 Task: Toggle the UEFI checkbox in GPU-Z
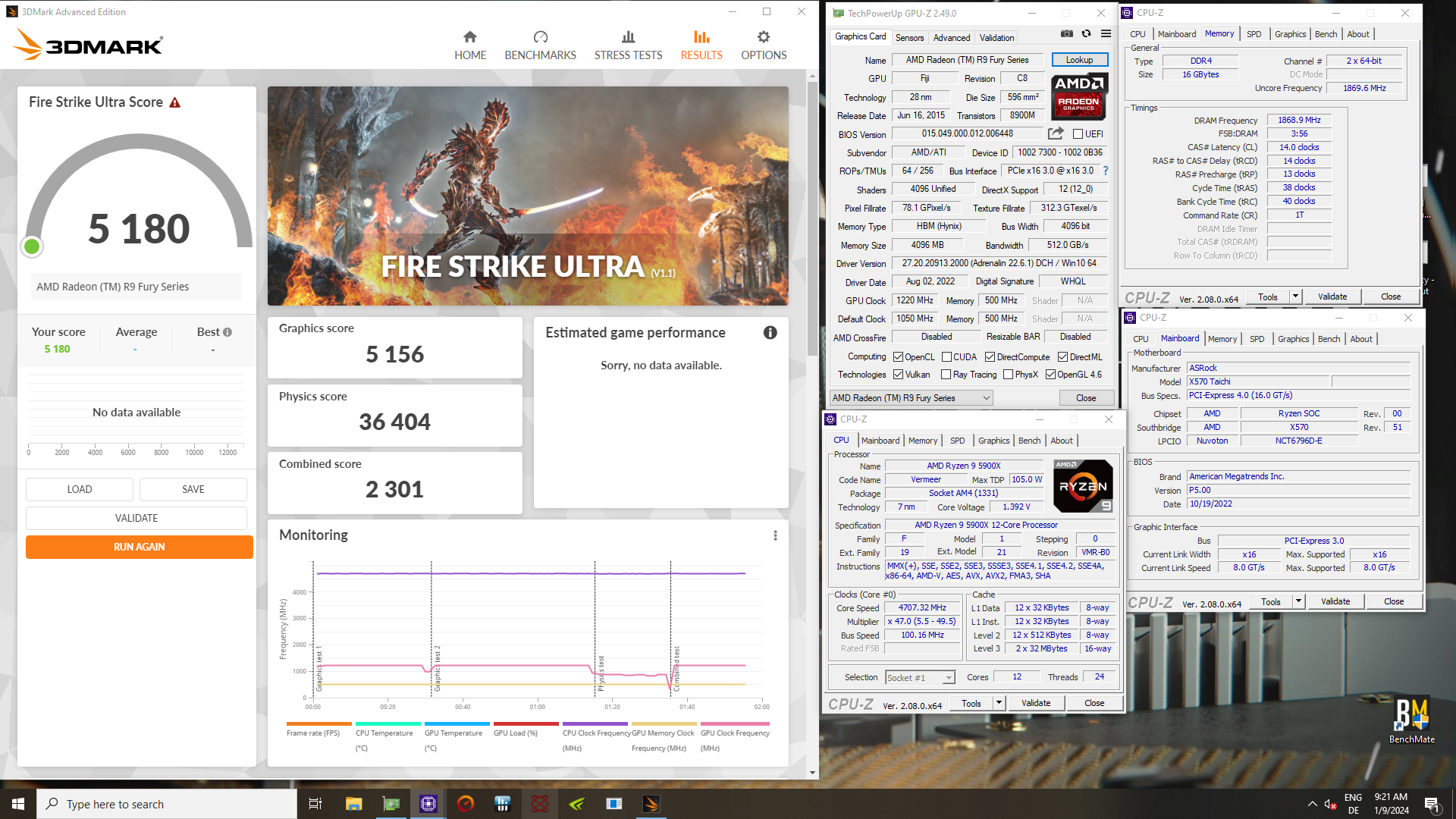(x=1078, y=134)
